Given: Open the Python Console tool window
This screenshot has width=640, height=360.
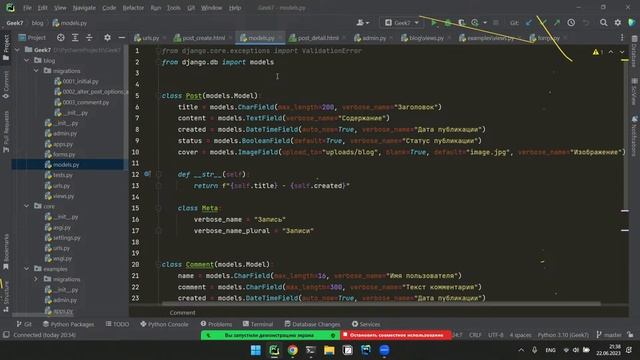Looking at the screenshot, I should (164, 324).
